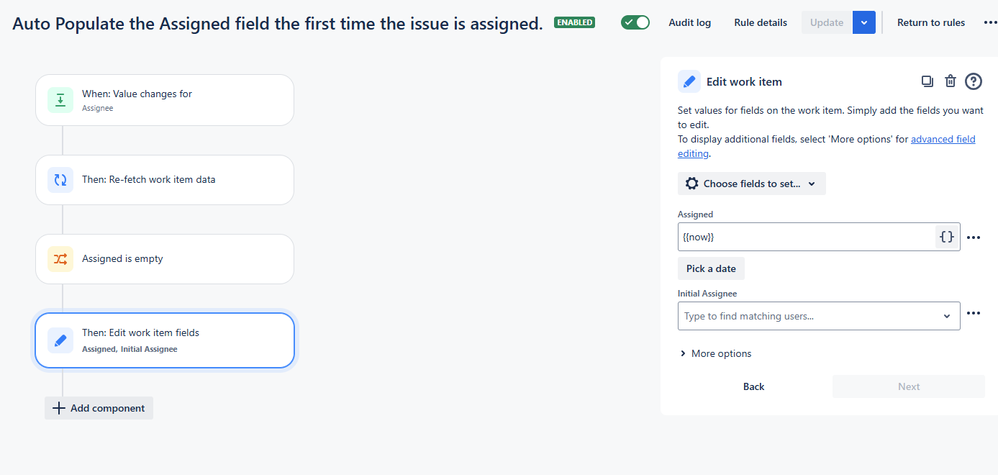This screenshot has height=475, width=998.
Task: Open more options ellipsis beside Assigned field
Action: 973,238
